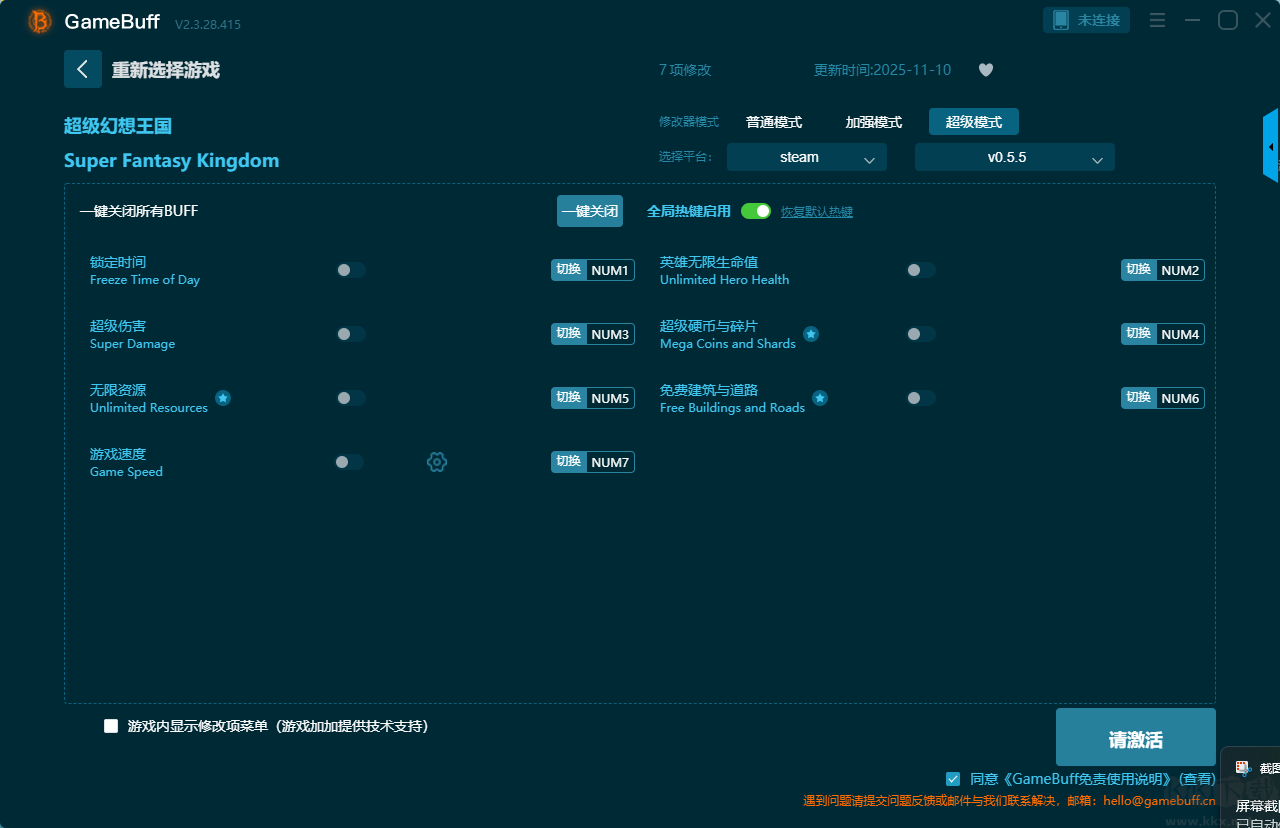Toggle Unlimited Resources switch
This screenshot has width=1280, height=828.
click(x=351, y=398)
